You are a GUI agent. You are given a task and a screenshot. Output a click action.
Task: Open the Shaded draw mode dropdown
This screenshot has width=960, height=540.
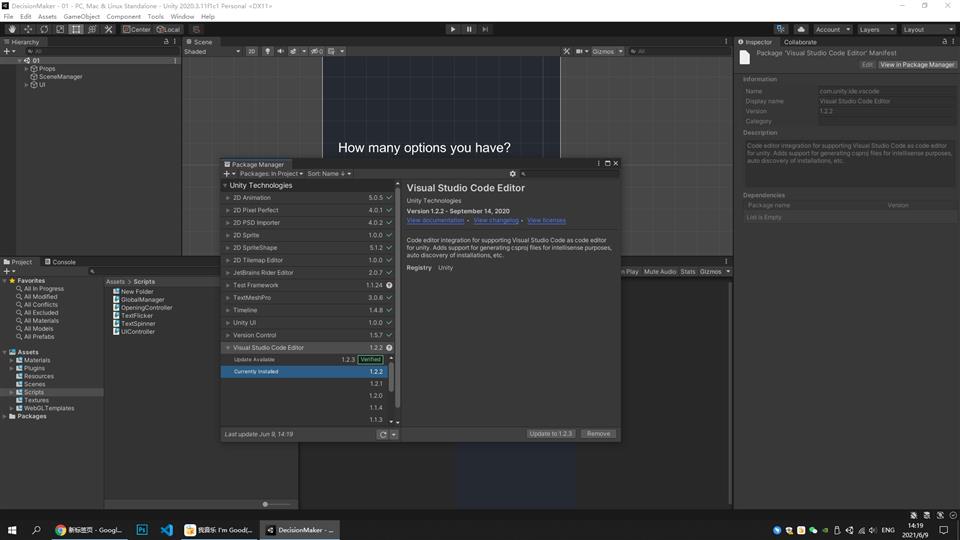click(x=212, y=51)
